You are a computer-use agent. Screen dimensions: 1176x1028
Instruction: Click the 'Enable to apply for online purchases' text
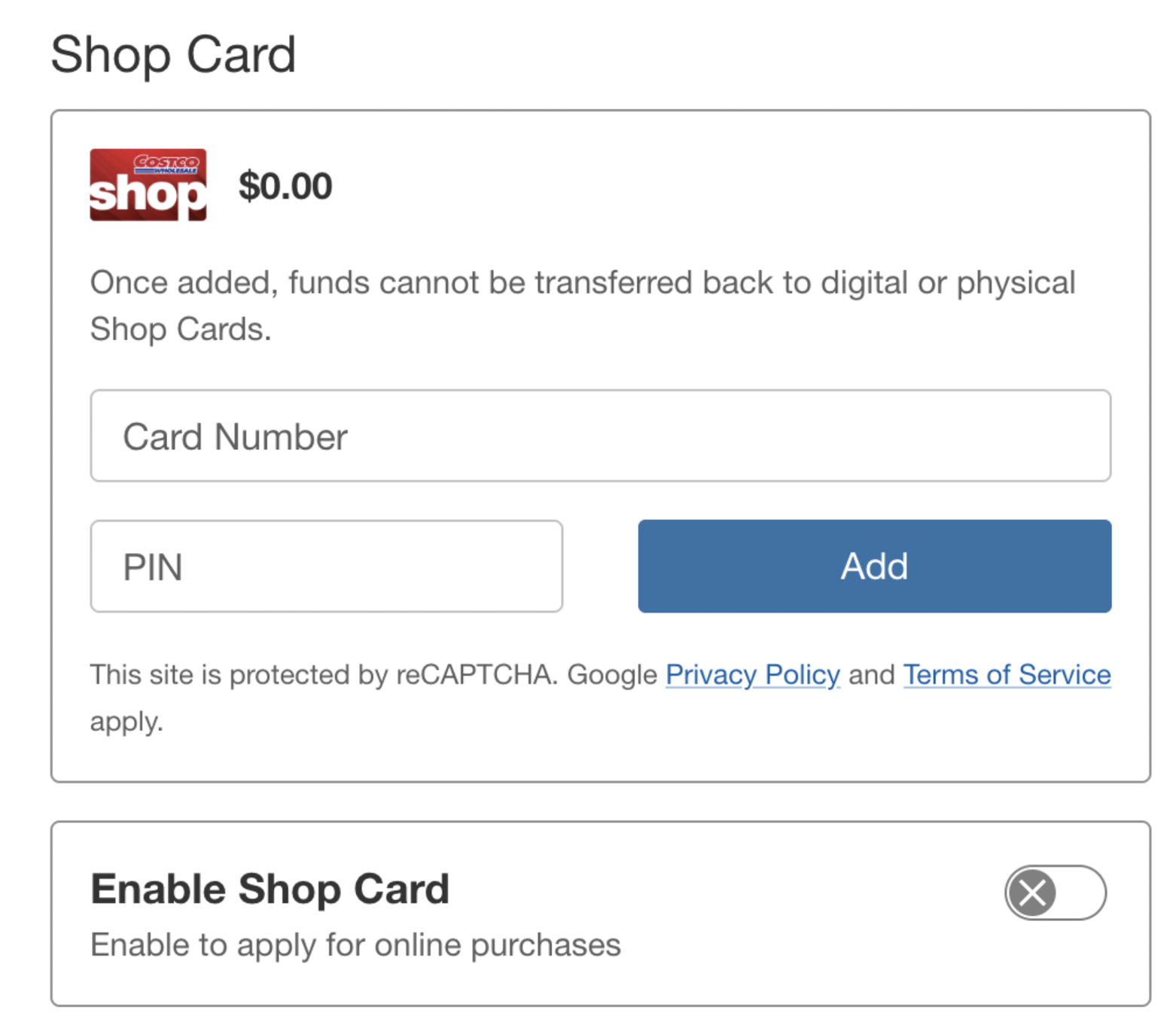coord(355,945)
